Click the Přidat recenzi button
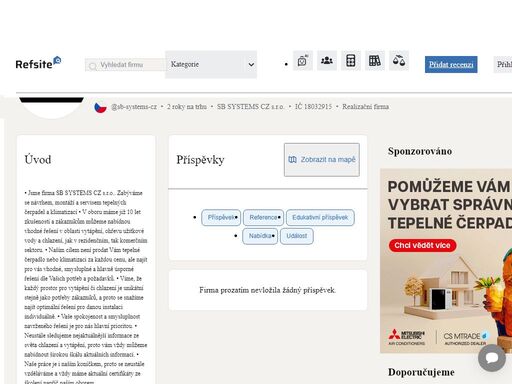This screenshot has height=384, width=512. point(451,64)
